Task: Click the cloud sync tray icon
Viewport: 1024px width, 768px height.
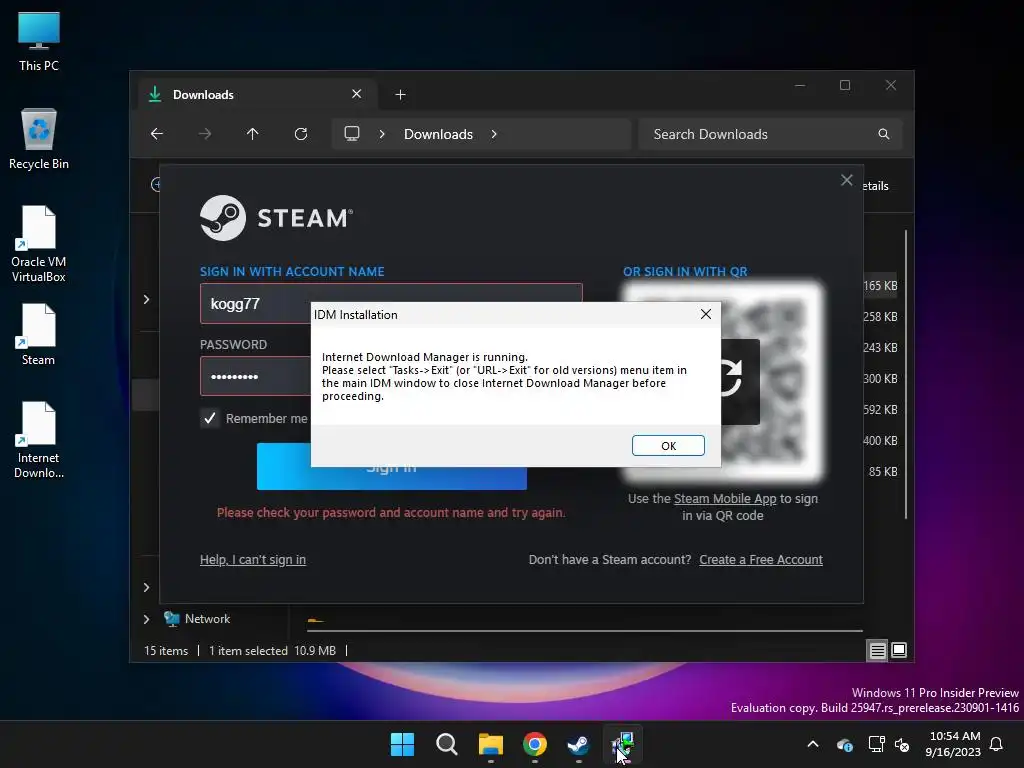Action: point(845,744)
